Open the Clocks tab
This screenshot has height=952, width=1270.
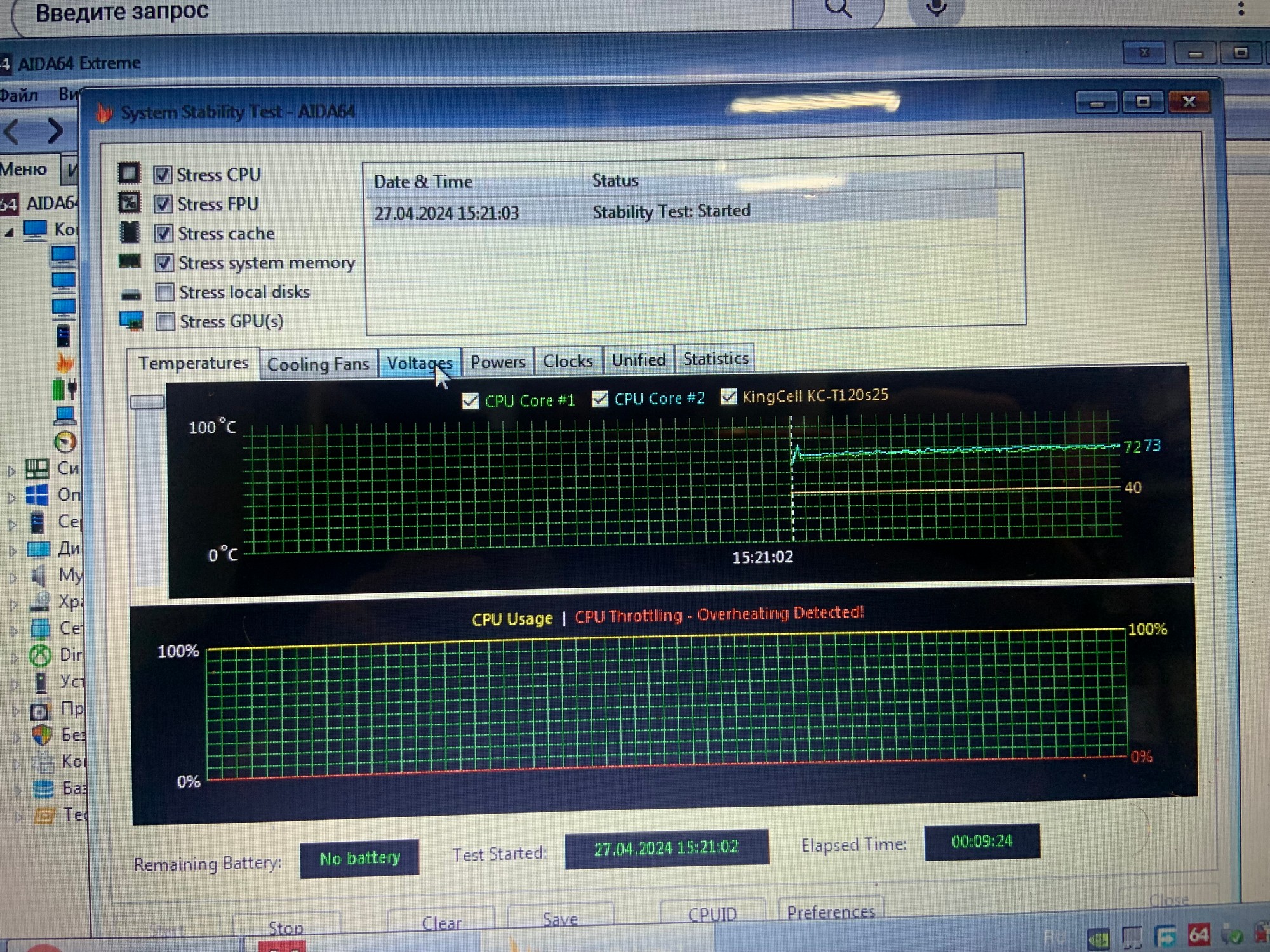point(568,361)
